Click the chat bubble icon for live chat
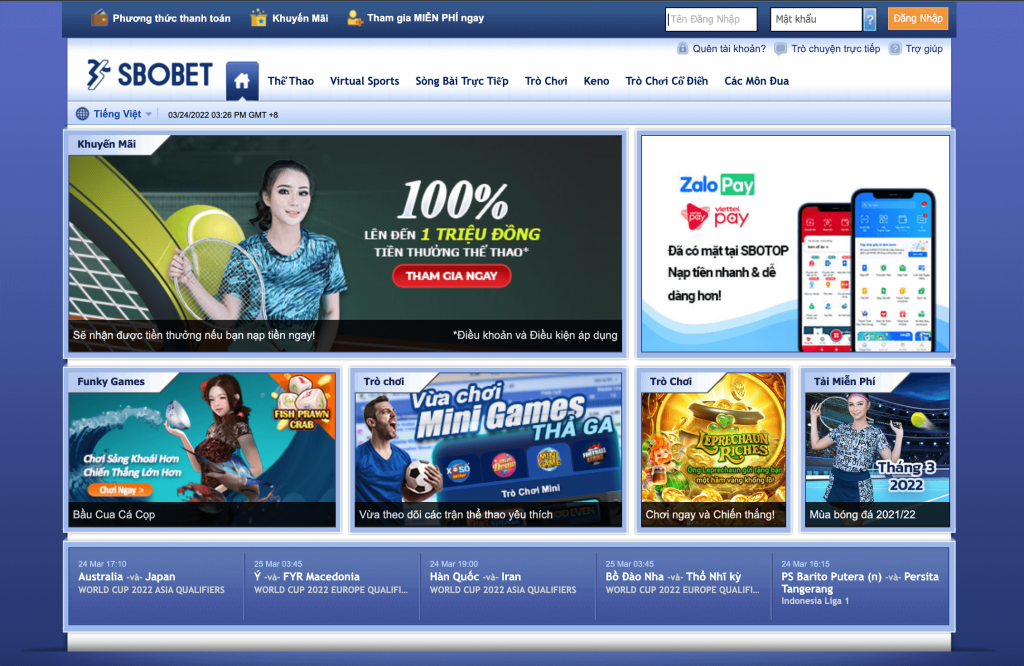 pyautogui.click(x=780, y=48)
